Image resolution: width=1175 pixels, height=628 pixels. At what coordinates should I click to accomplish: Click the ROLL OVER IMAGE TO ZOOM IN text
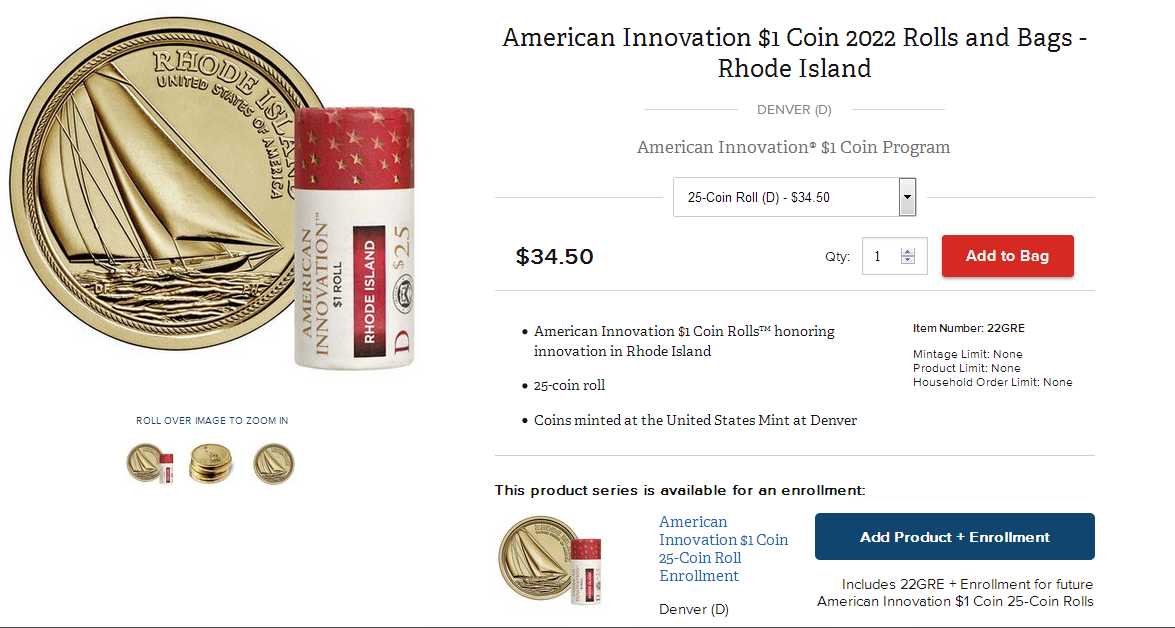point(212,420)
